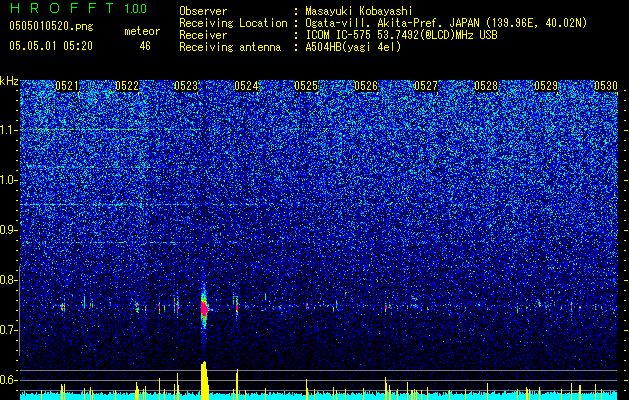Click the large red meteor echo after 0523
Screen dimensions: 629x400
click(204, 308)
